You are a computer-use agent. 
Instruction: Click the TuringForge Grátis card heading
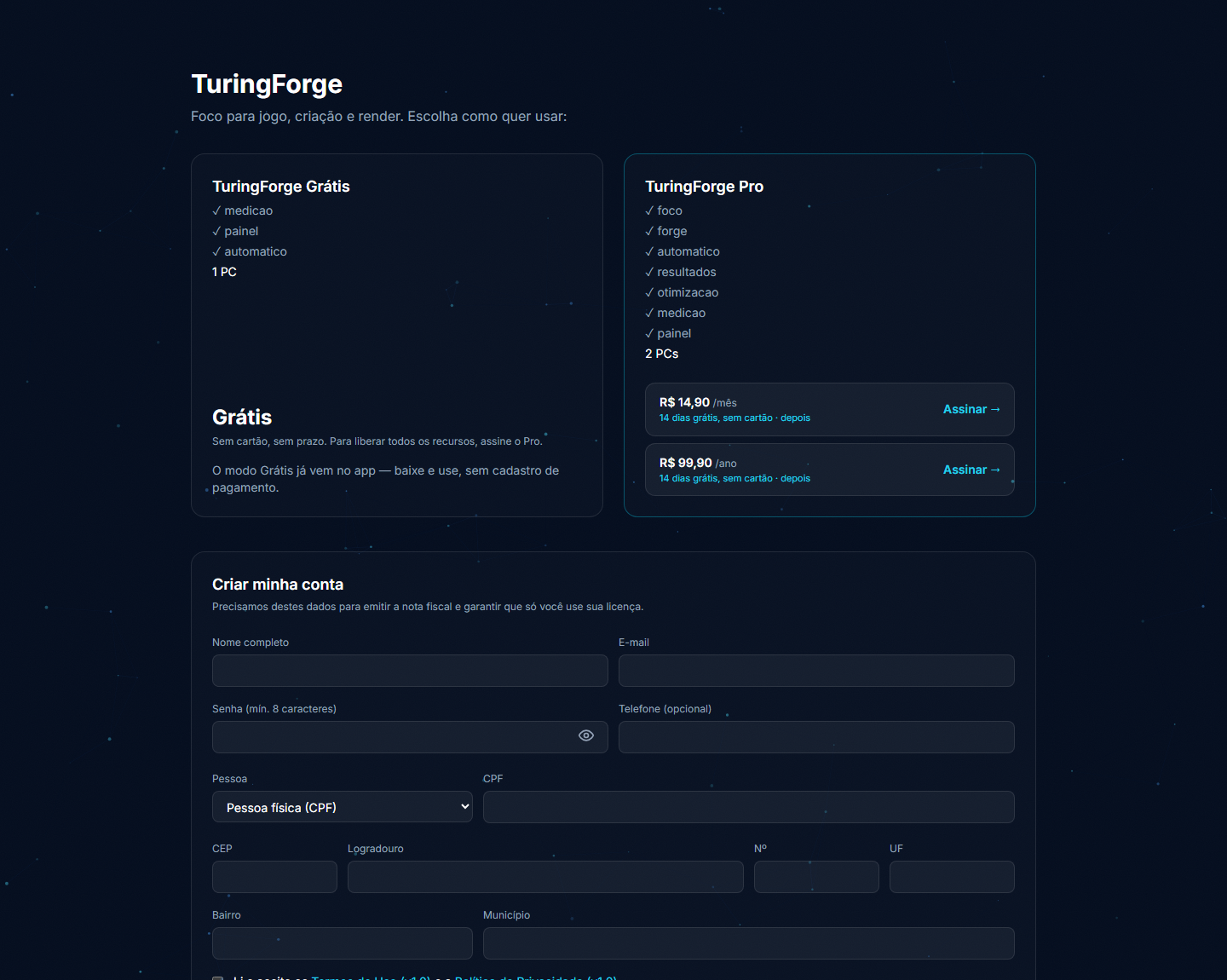point(281,187)
